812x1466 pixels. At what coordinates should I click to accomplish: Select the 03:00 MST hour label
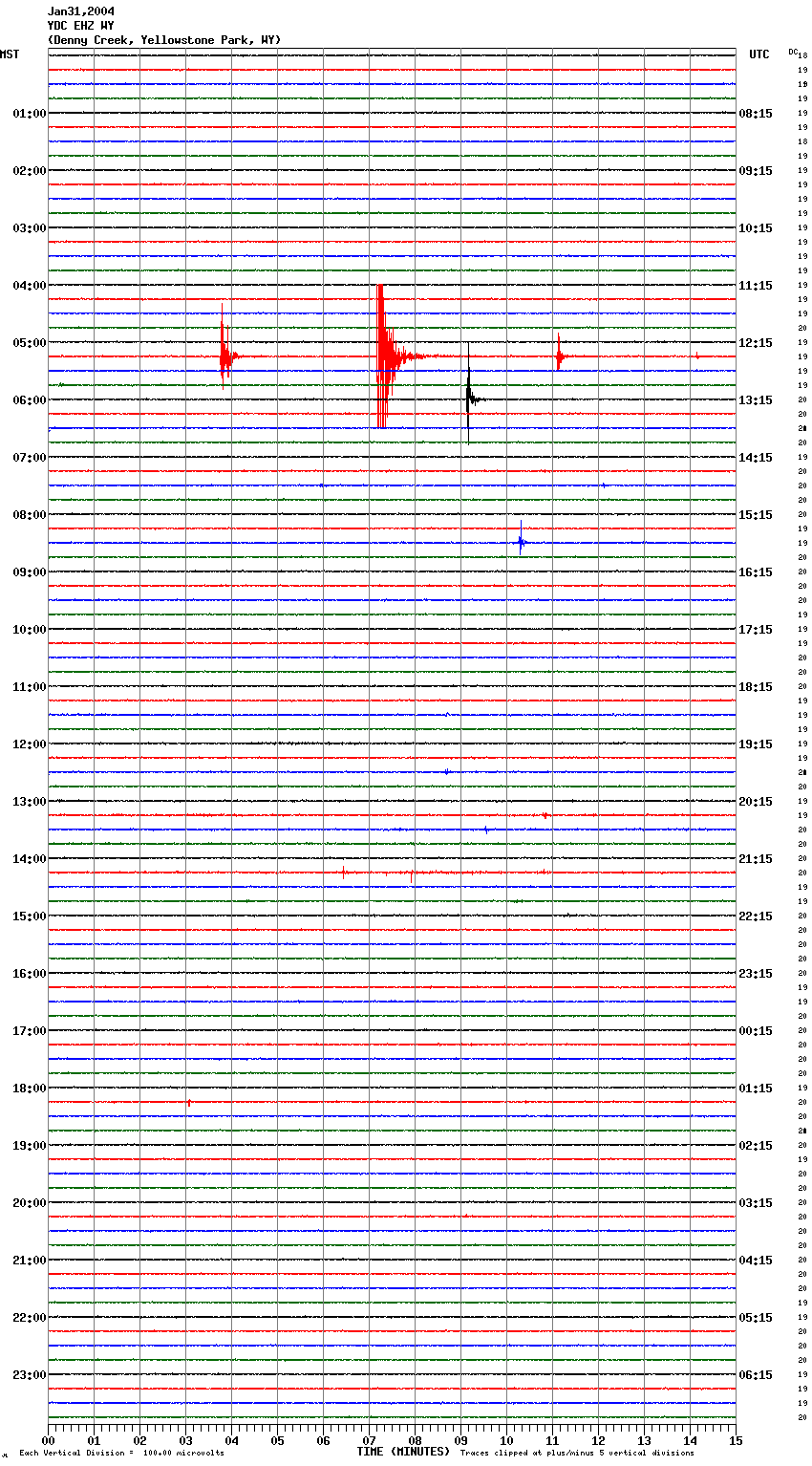pos(29,228)
